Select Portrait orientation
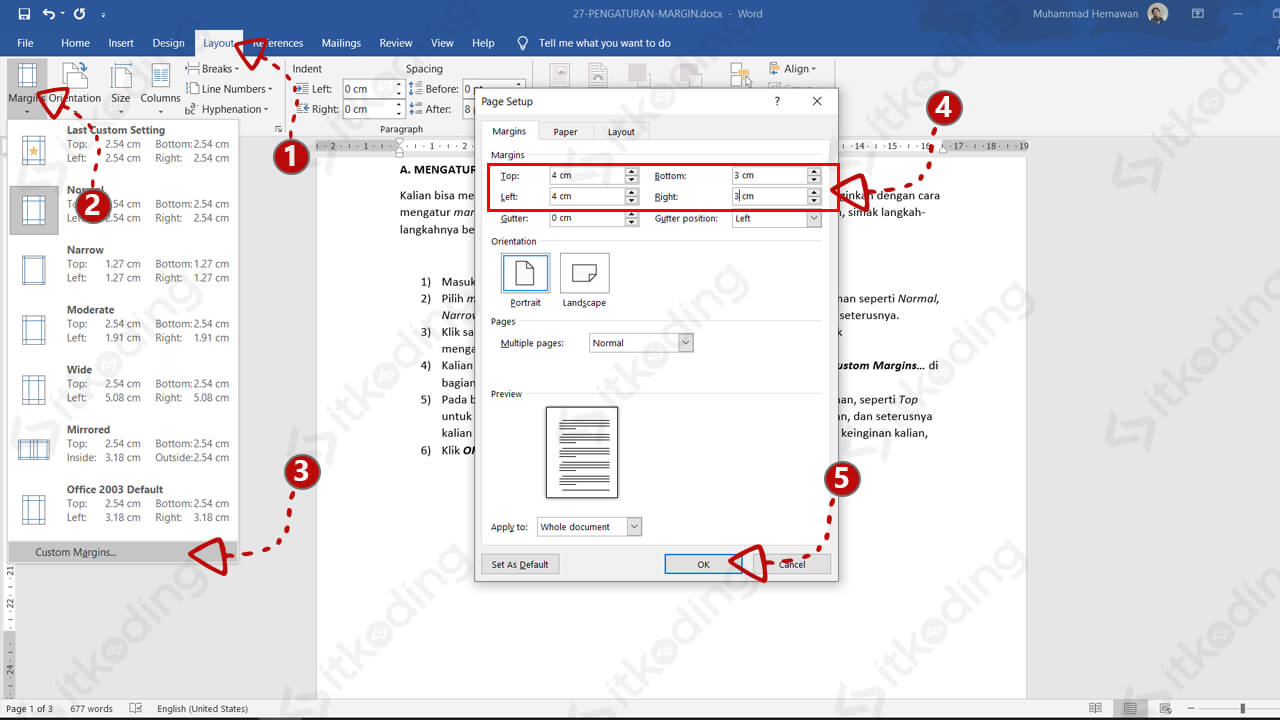Screen dimensions: 1280x720 (525, 280)
